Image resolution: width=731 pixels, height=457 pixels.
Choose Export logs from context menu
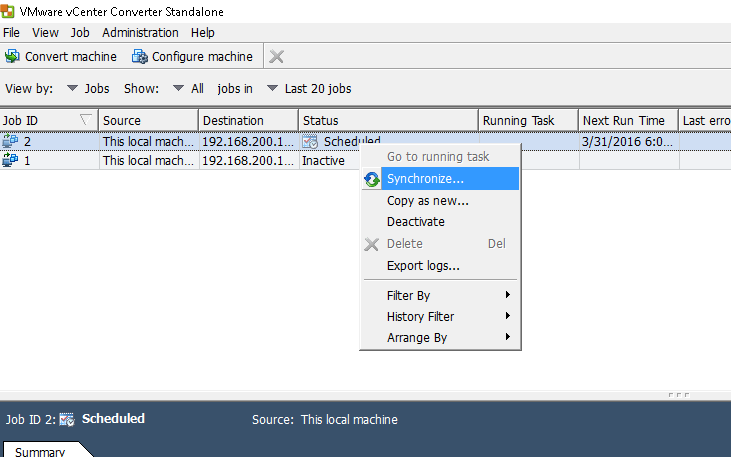423,265
